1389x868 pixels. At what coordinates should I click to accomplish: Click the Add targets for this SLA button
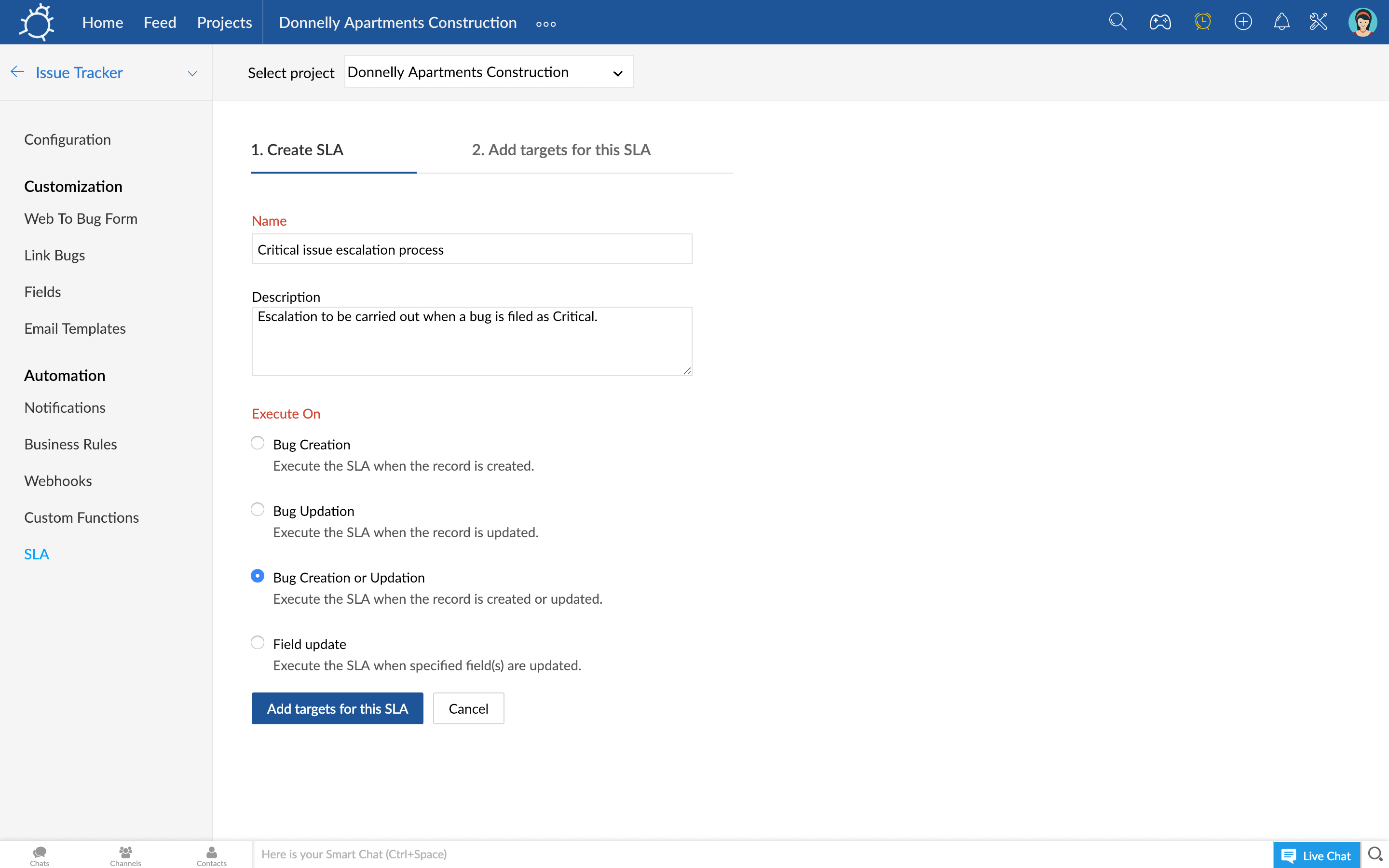pos(337,708)
